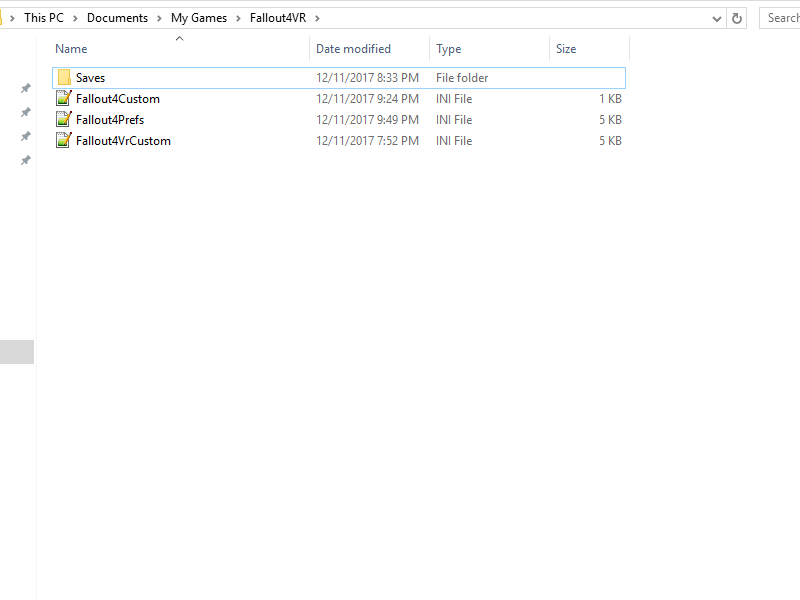Click date 12/11/2017 9:49 PM
The width and height of the screenshot is (800, 600).
click(367, 119)
